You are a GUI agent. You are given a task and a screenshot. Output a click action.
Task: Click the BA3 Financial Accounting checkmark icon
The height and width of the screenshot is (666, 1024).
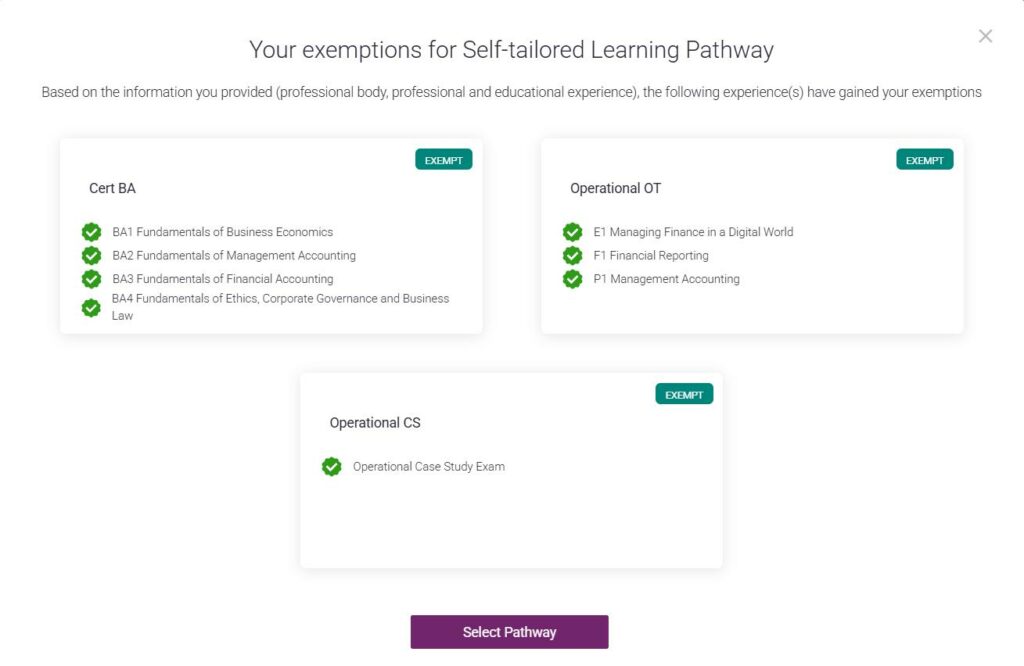pyautogui.click(x=91, y=279)
